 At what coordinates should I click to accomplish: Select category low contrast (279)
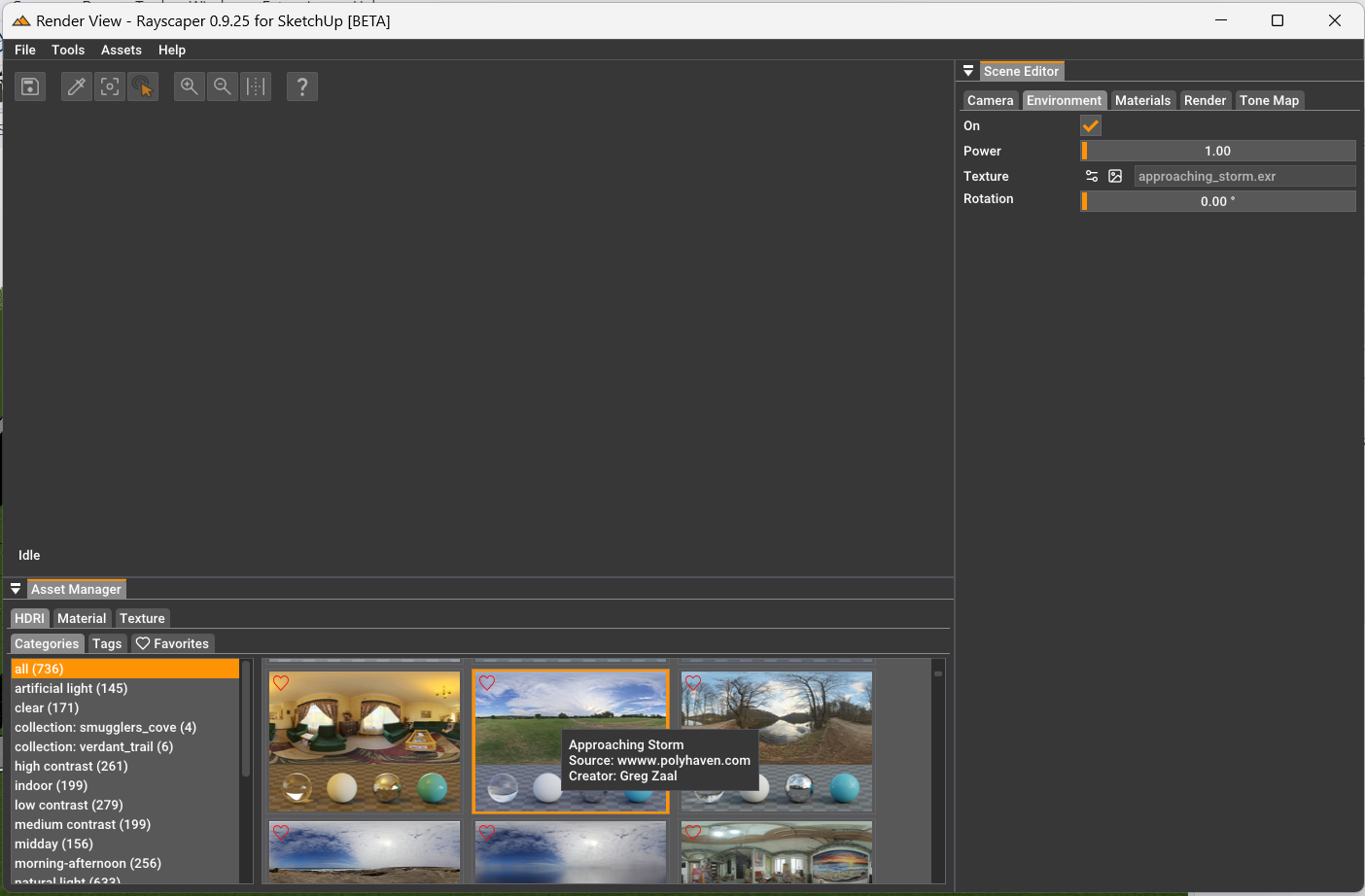pos(124,805)
